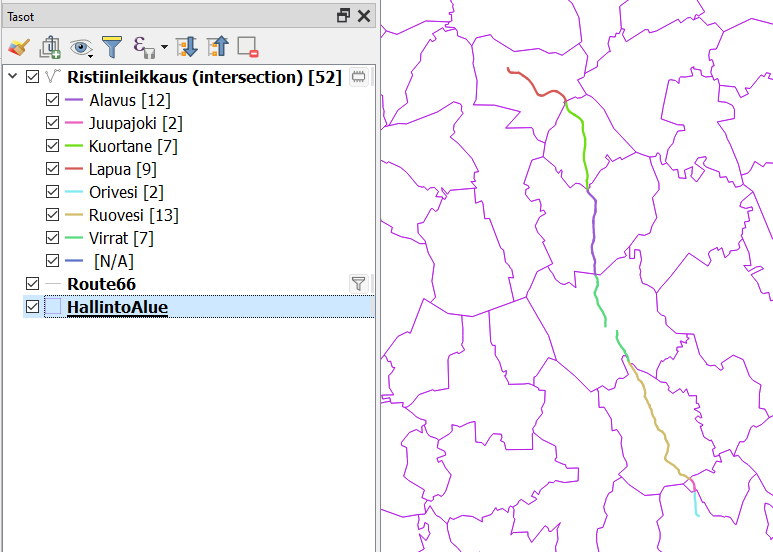Open the manage map themes eye icon
The height and width of the screenshot is (552, 773).
81,46
